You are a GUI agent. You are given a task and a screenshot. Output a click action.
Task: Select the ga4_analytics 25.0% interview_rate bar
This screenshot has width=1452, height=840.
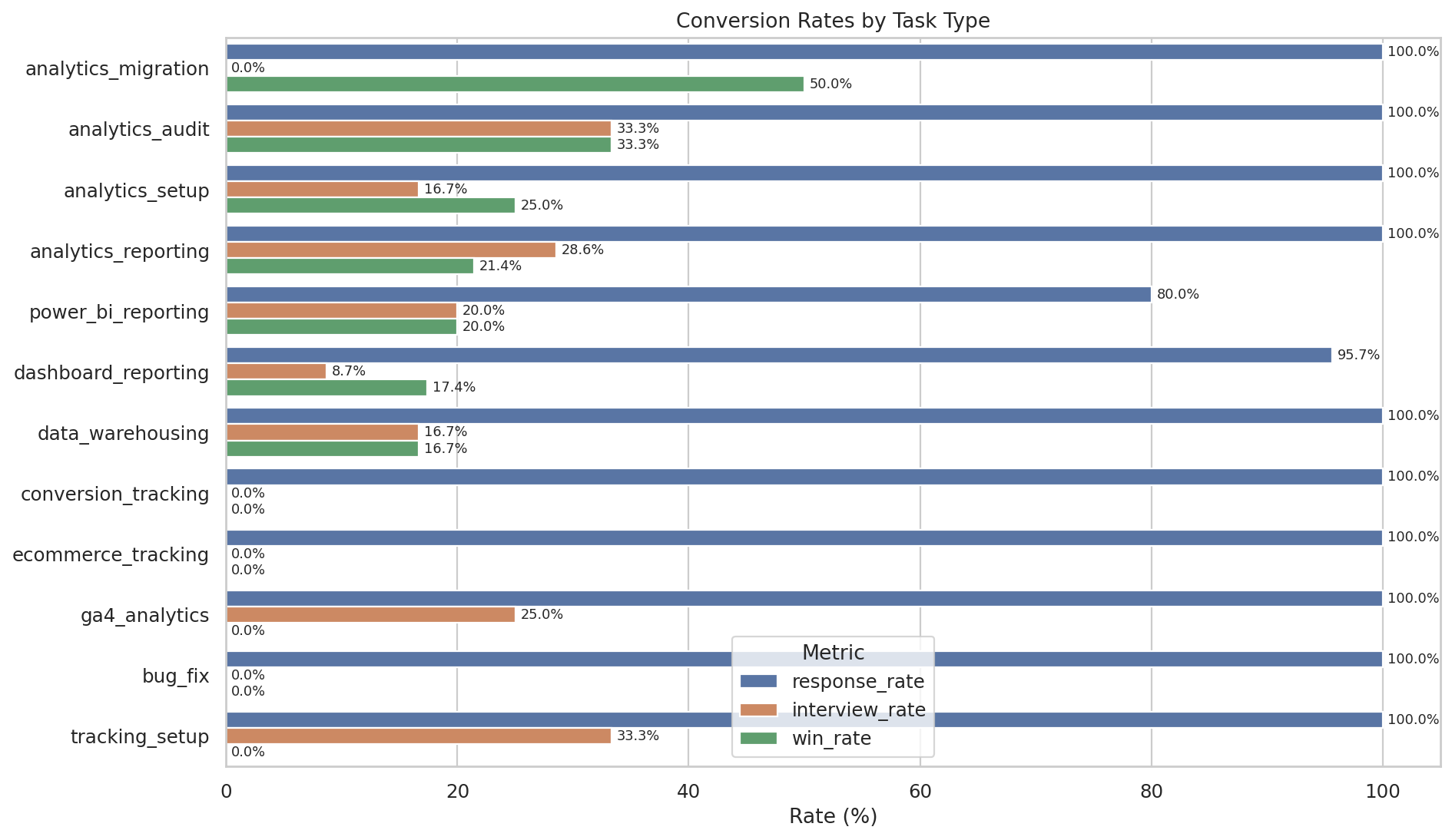tap(370, 614)
